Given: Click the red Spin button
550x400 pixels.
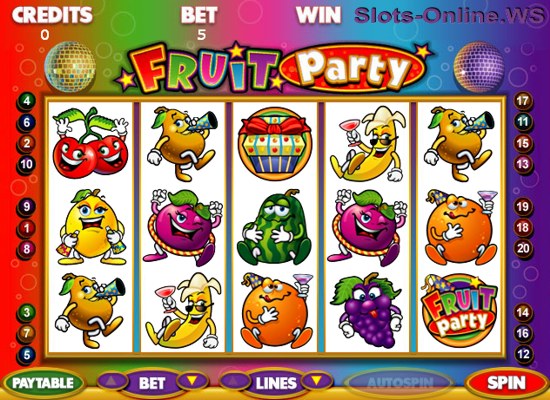Looking at the screenshot, I should pyautogui.click(x=506, y=383).
